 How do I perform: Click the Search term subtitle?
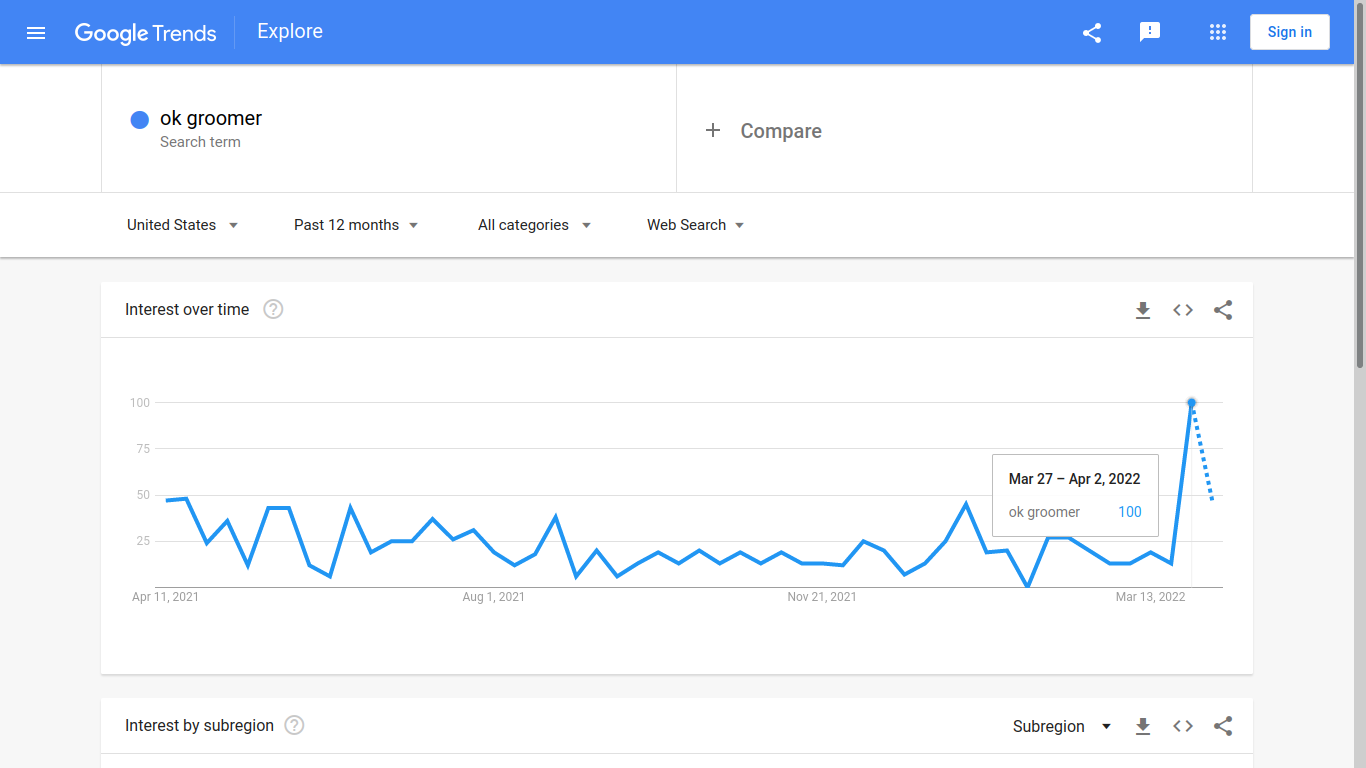click(200, 142)
